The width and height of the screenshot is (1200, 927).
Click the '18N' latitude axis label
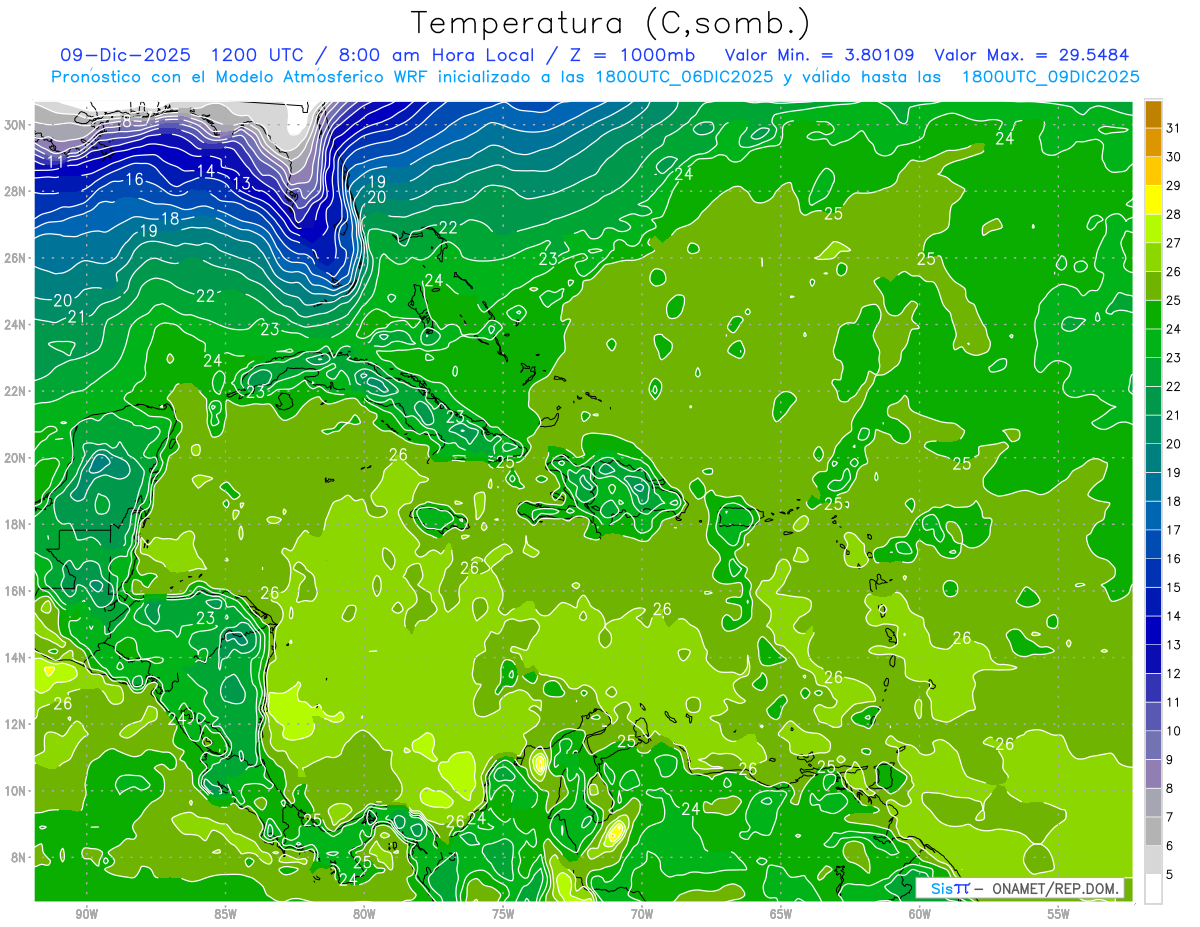click(x=15, y=524)
